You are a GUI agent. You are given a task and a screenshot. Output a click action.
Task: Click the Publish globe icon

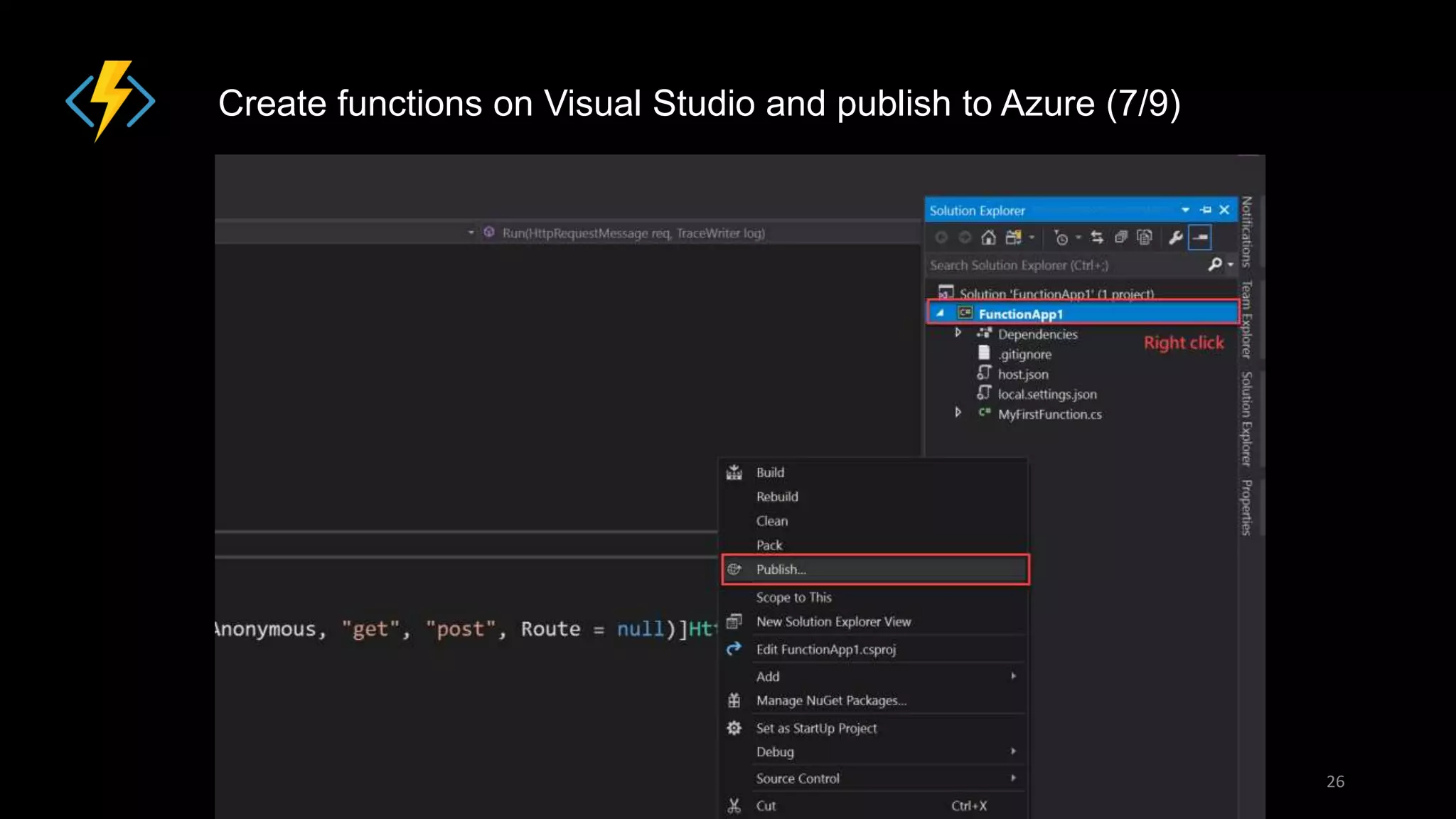point(734,569)
